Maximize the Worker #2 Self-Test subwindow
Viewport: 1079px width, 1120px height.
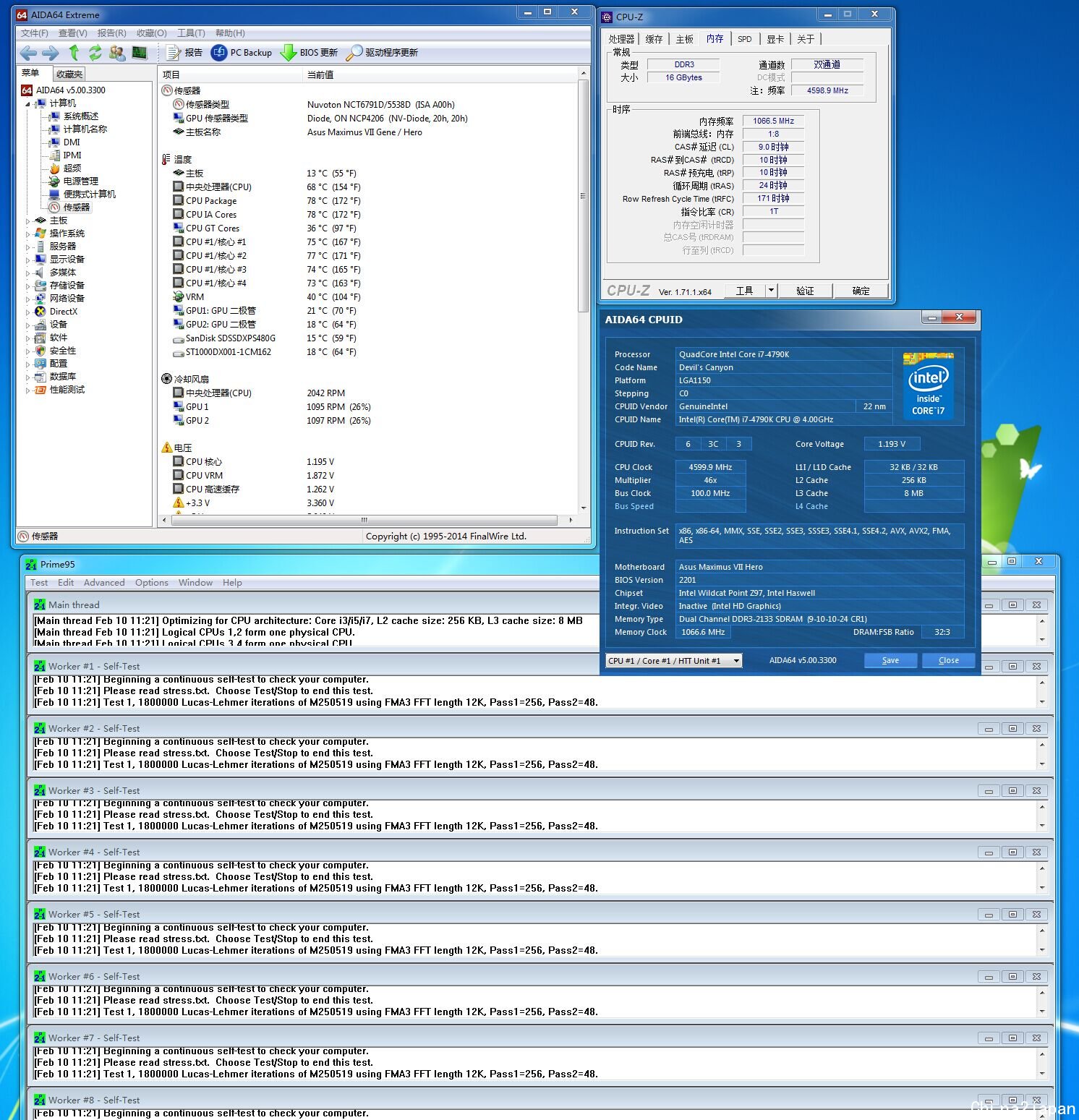(x=1012, y=729)
